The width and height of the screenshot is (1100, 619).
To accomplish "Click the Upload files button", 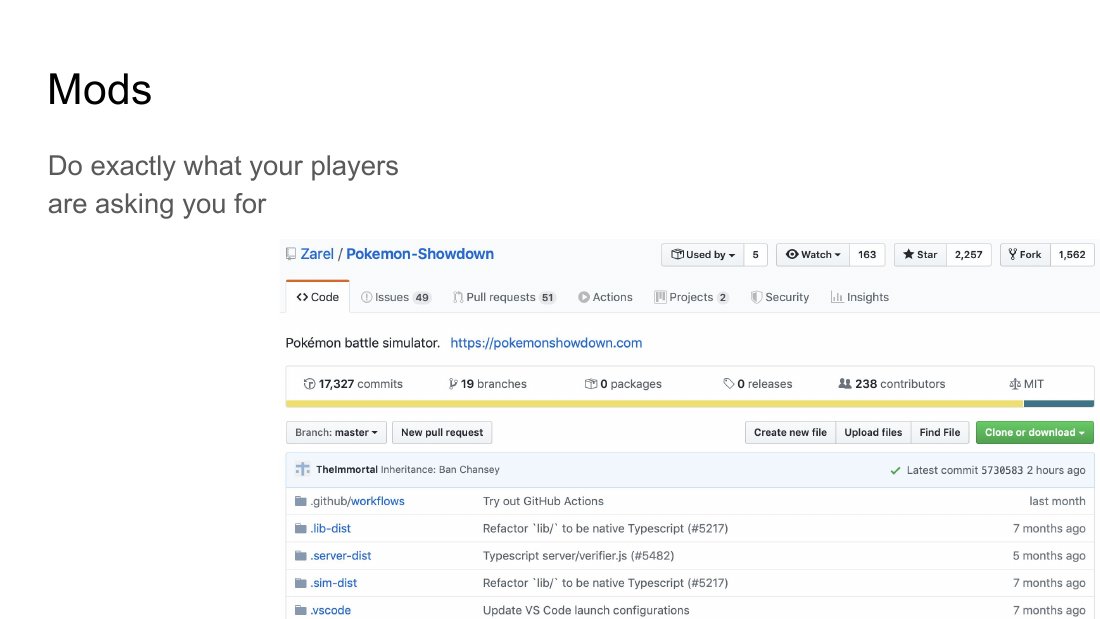I will pos(873,432).
